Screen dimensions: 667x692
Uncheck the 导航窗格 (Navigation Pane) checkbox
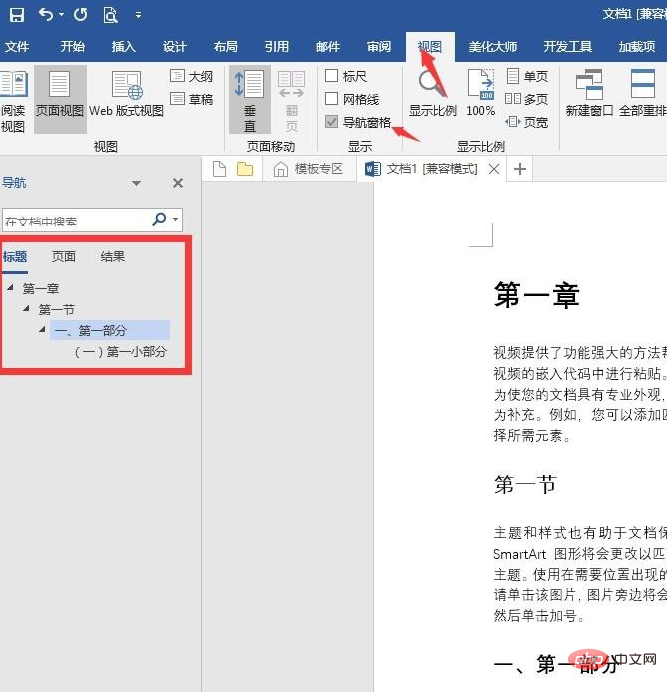(x=332, y=122)
